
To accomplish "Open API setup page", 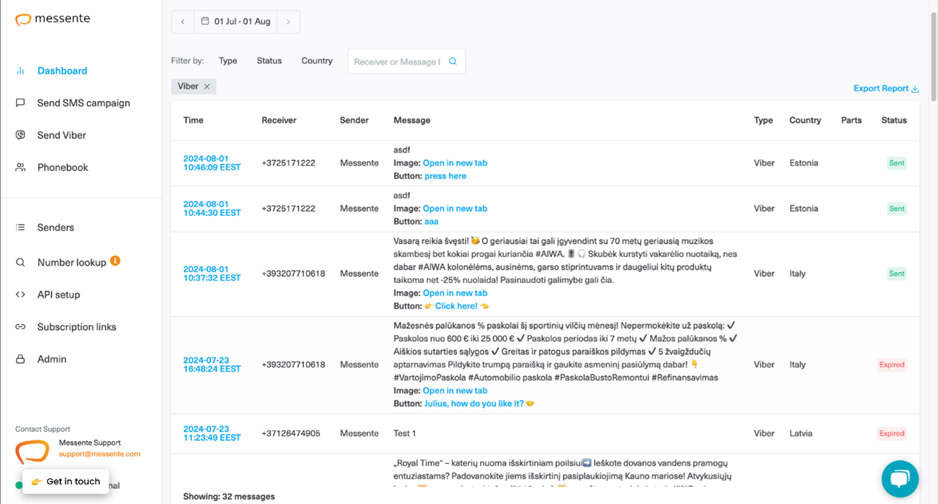I will point(59,295).
